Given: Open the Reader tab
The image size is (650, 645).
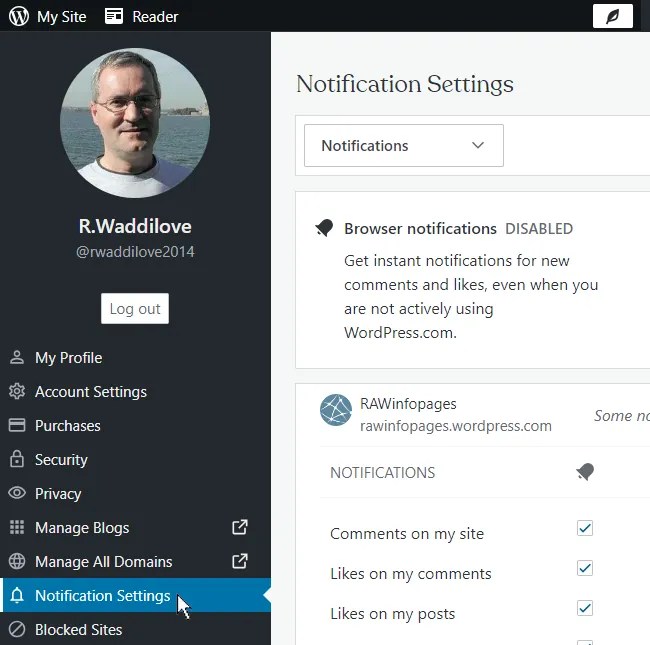Looking at the screenshot, I should (155, 17).
